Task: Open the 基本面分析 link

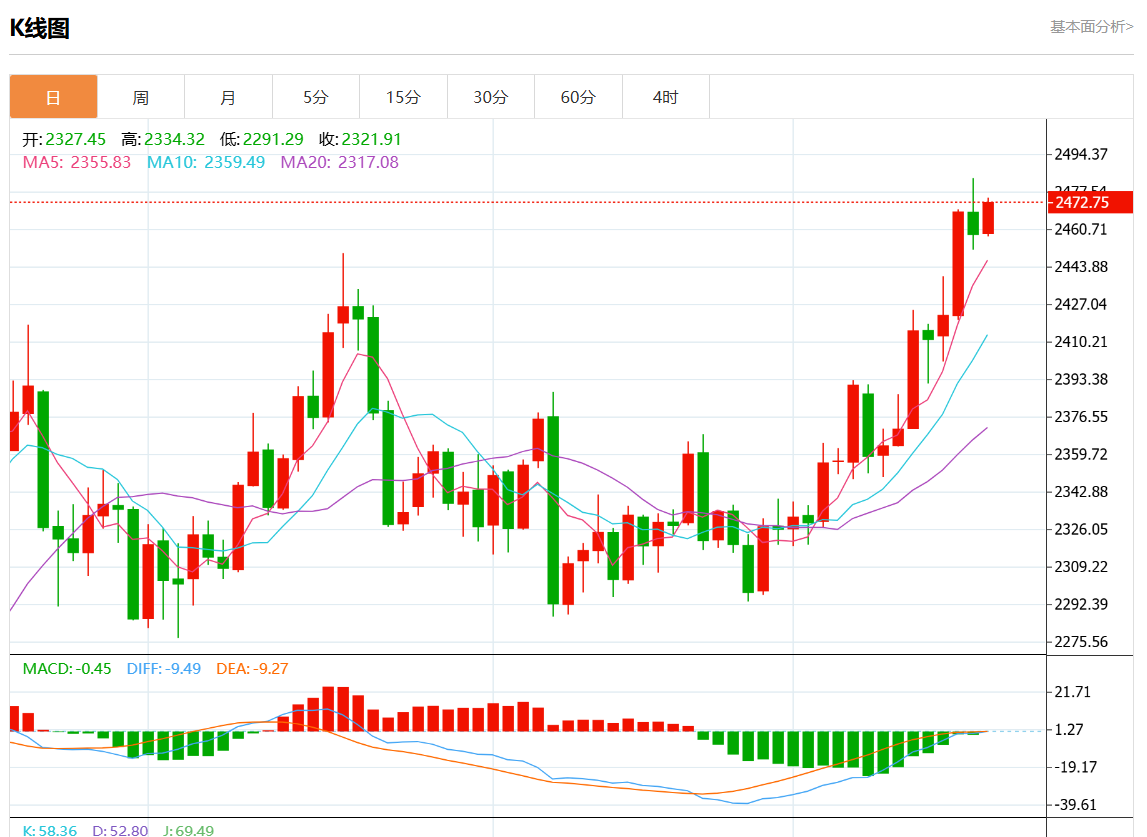Action: [x=1091, y=27]
